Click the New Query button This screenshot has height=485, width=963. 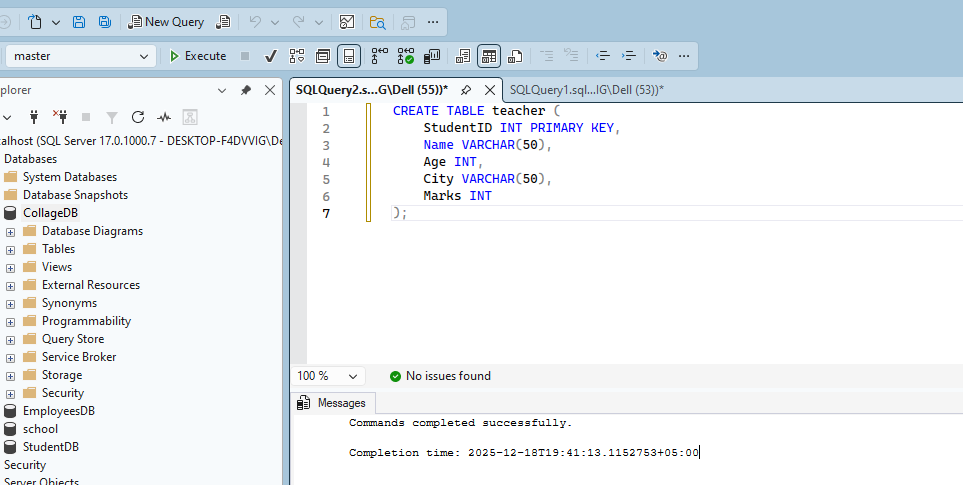(165, 21)
